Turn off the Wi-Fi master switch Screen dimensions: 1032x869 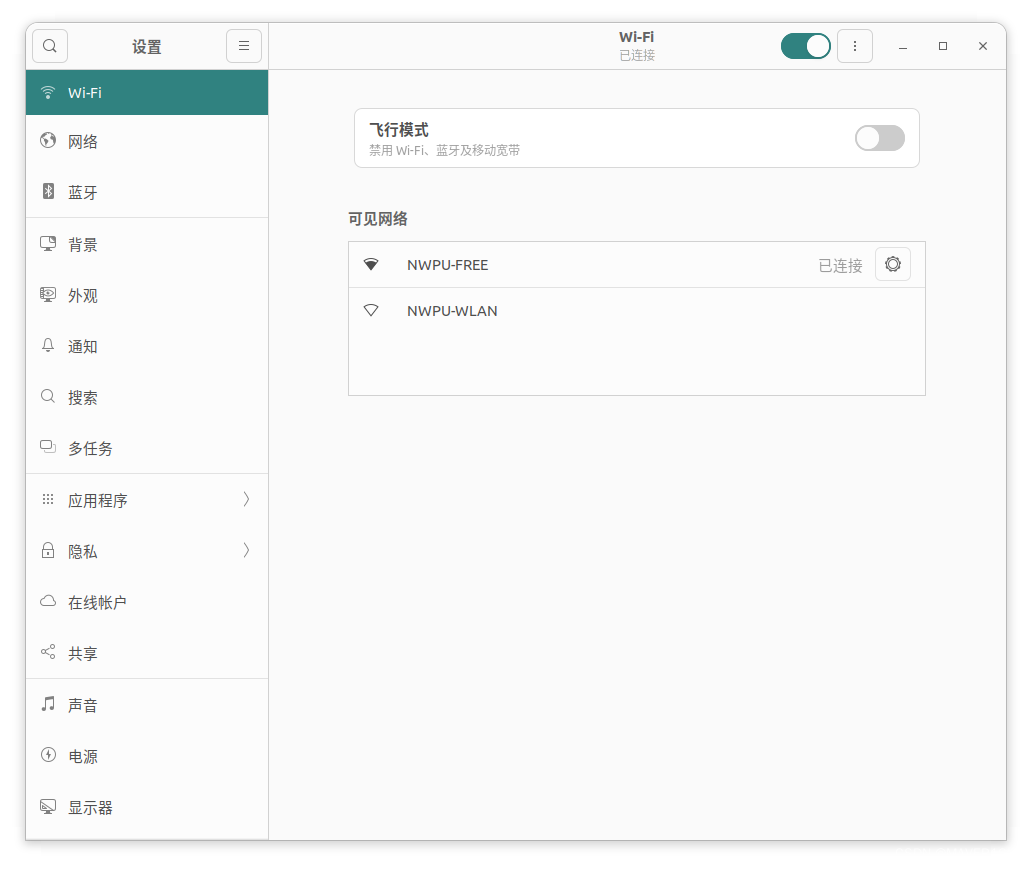pyautogui.click(x=806, y=46)
